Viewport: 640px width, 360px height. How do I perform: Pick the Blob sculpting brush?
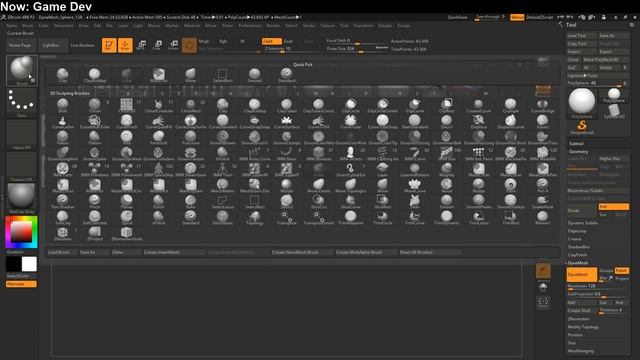(x=62, y=105)
